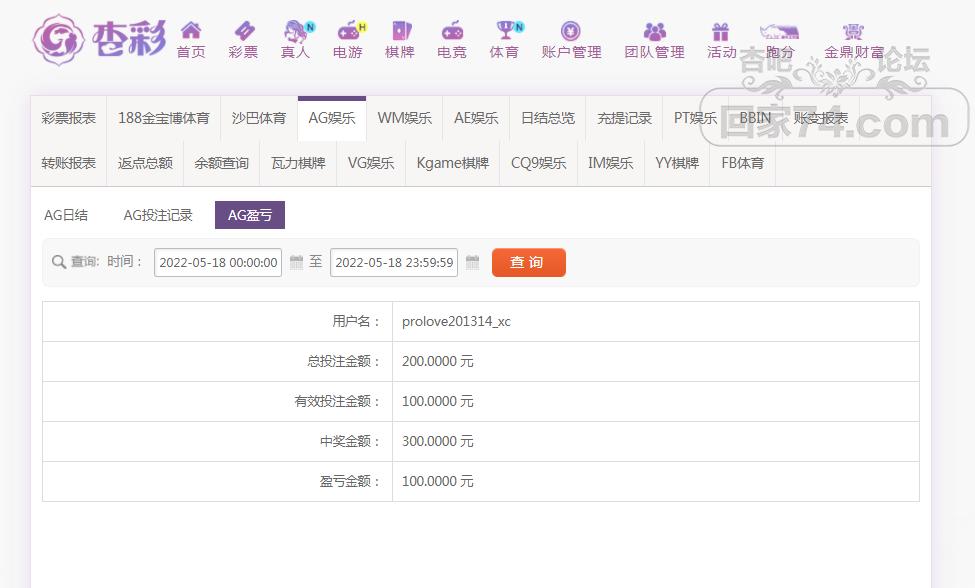975x588 pixels.
Task: Open the 体育 trophy icon
Action: (x=505, y=31)
